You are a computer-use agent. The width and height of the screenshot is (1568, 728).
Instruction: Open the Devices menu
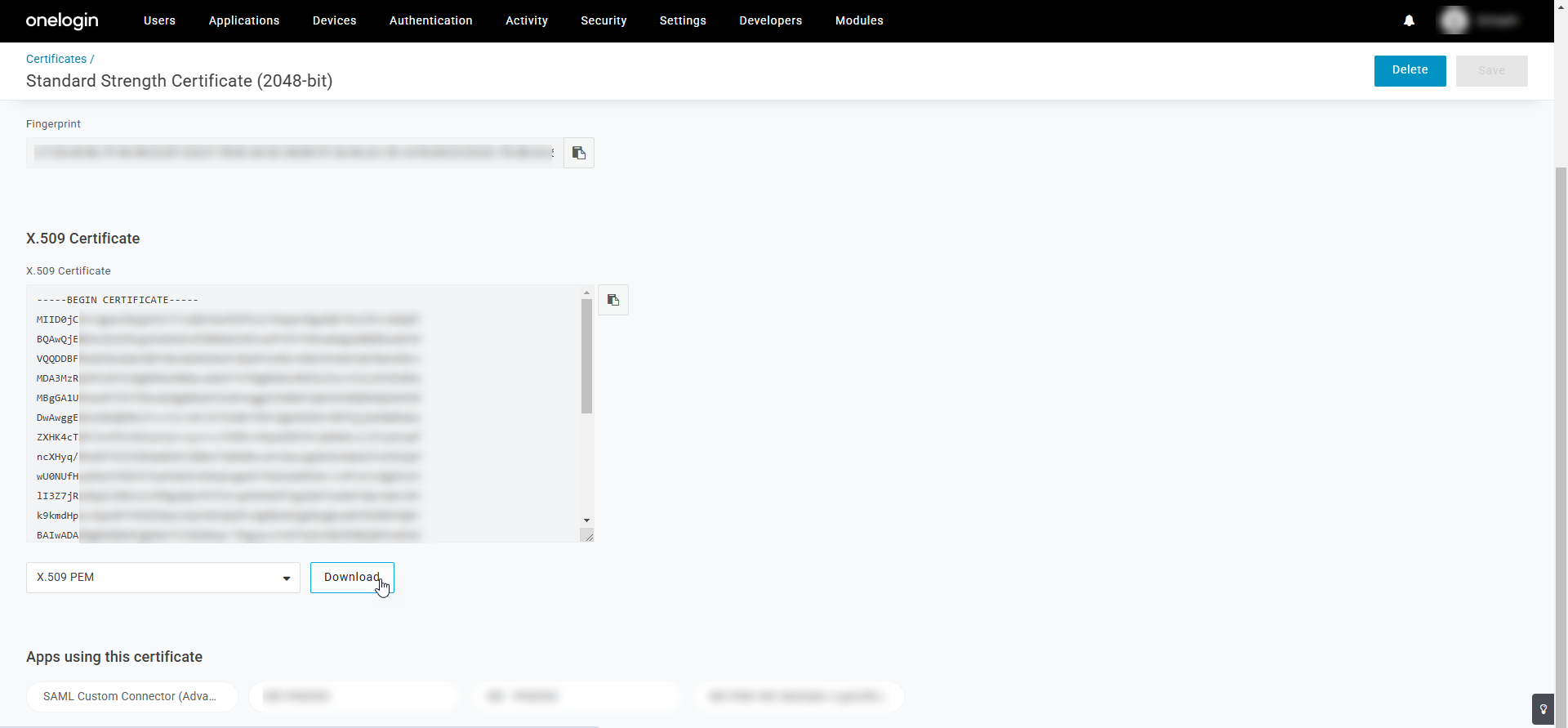click(335, 20)
